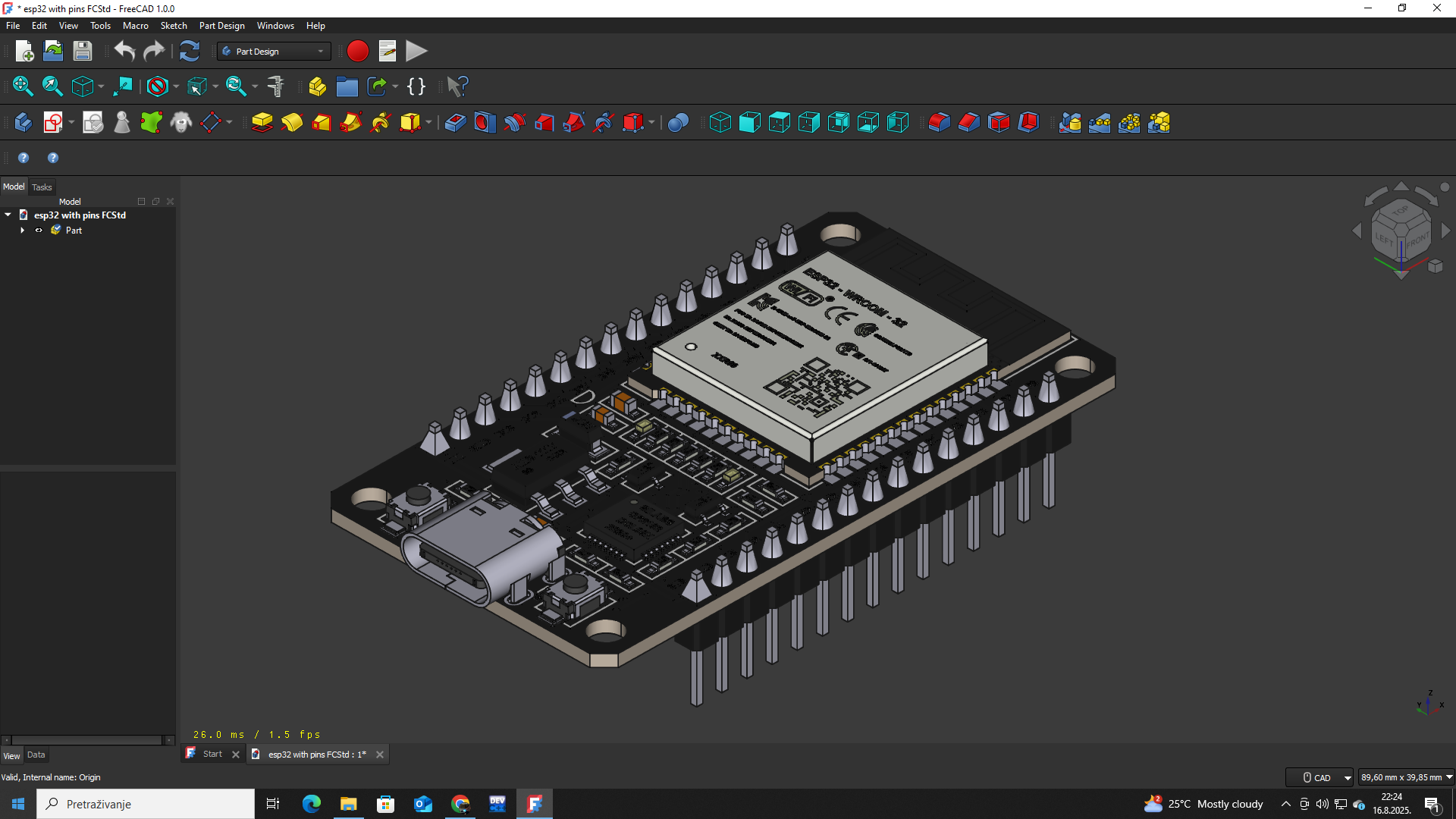Click the Boolean operation icon
The image size is (1456, 819).
[x=678, y=122]
